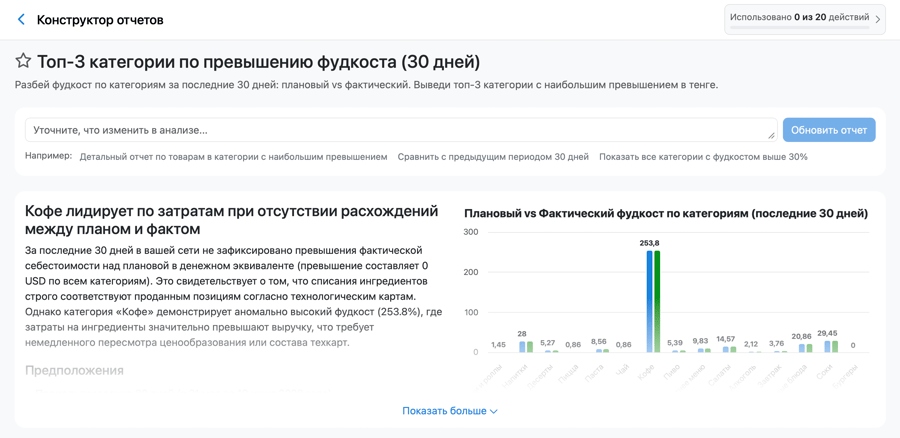This screenshot has width=900, height=438.
Task: Click the 'Конструктор отчетов' page header
Action: 100,20
